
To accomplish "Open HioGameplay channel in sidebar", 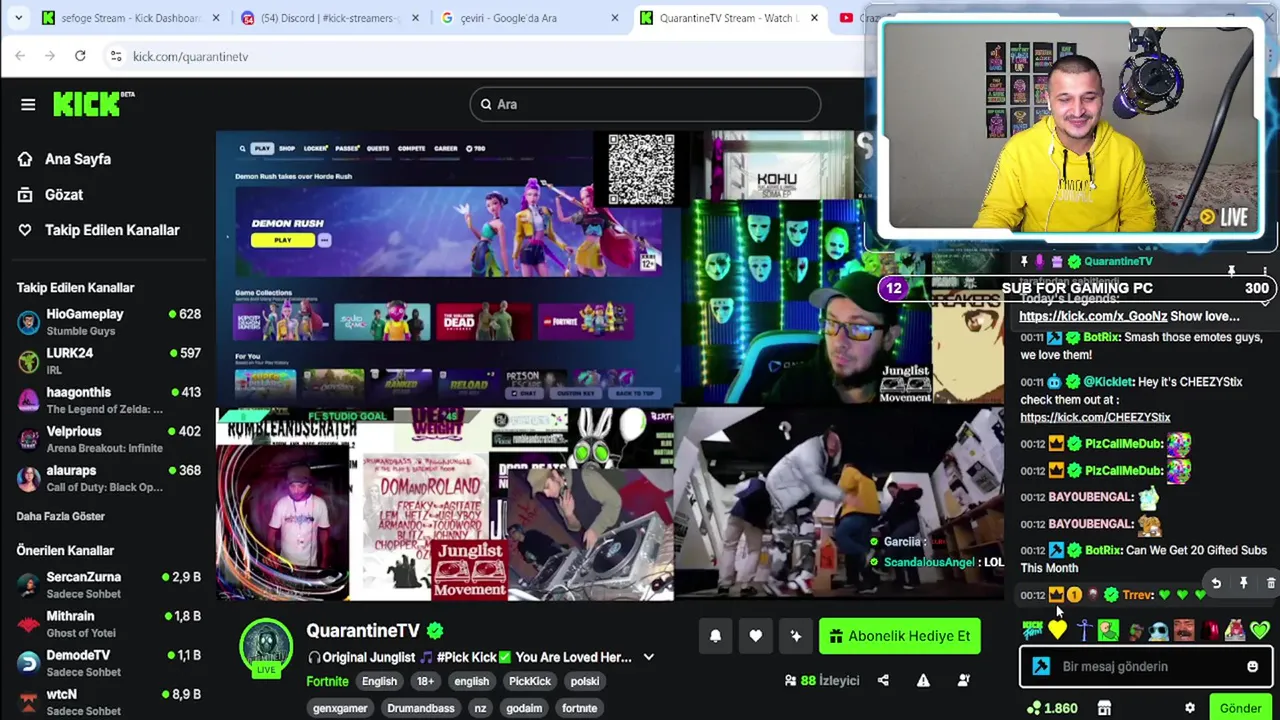I will click(108, 322).
